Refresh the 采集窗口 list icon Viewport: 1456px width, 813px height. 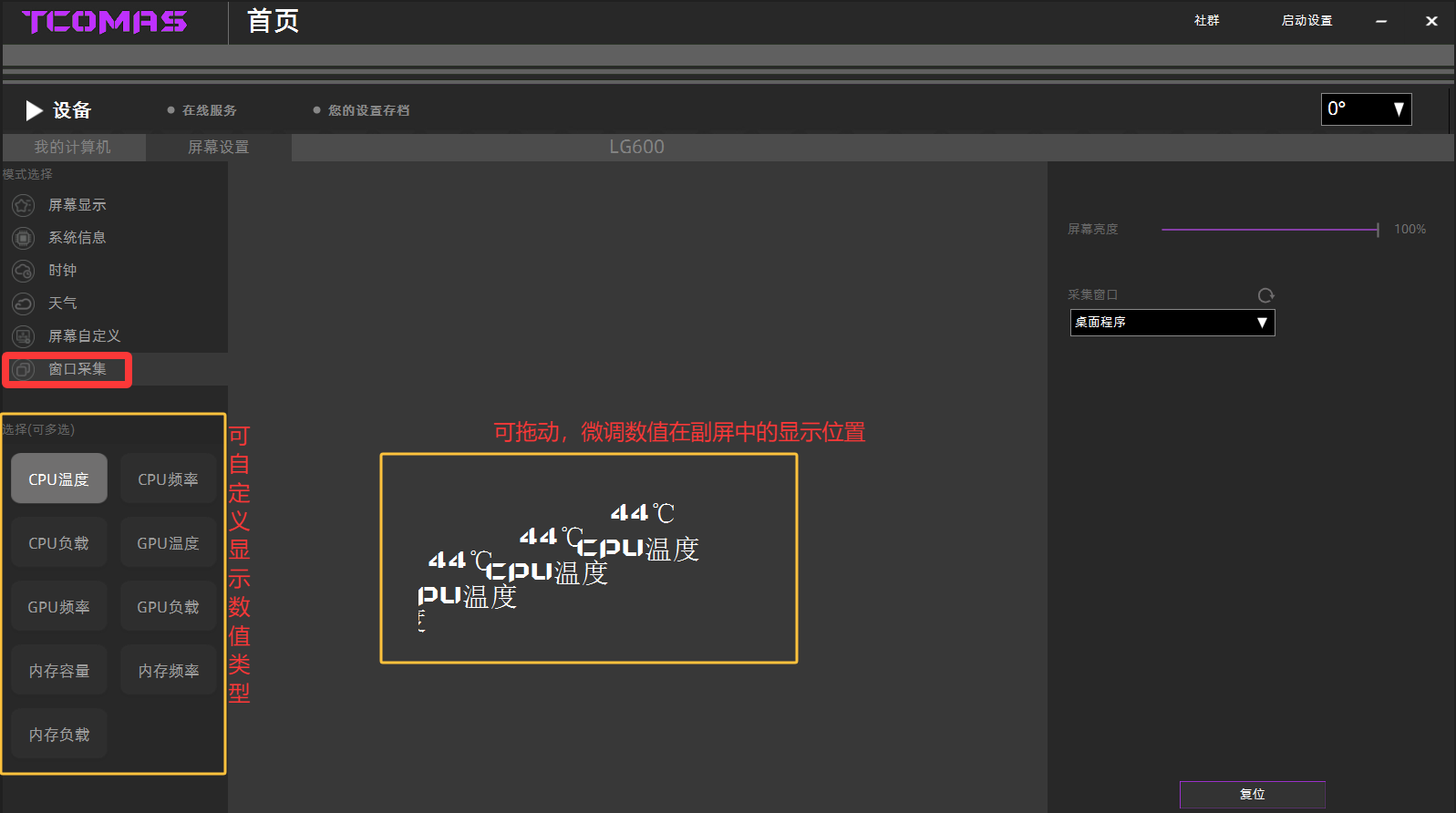(x=1265, y=295)
